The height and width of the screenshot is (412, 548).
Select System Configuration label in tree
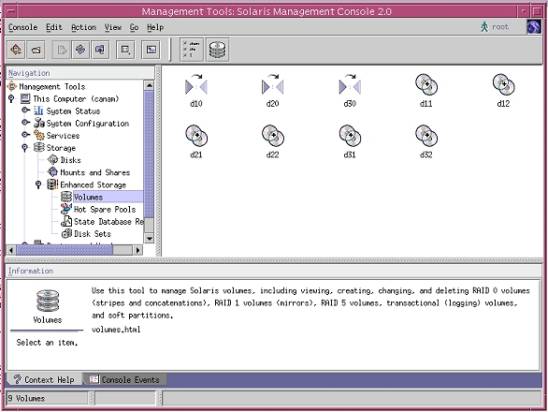[87, 123]
